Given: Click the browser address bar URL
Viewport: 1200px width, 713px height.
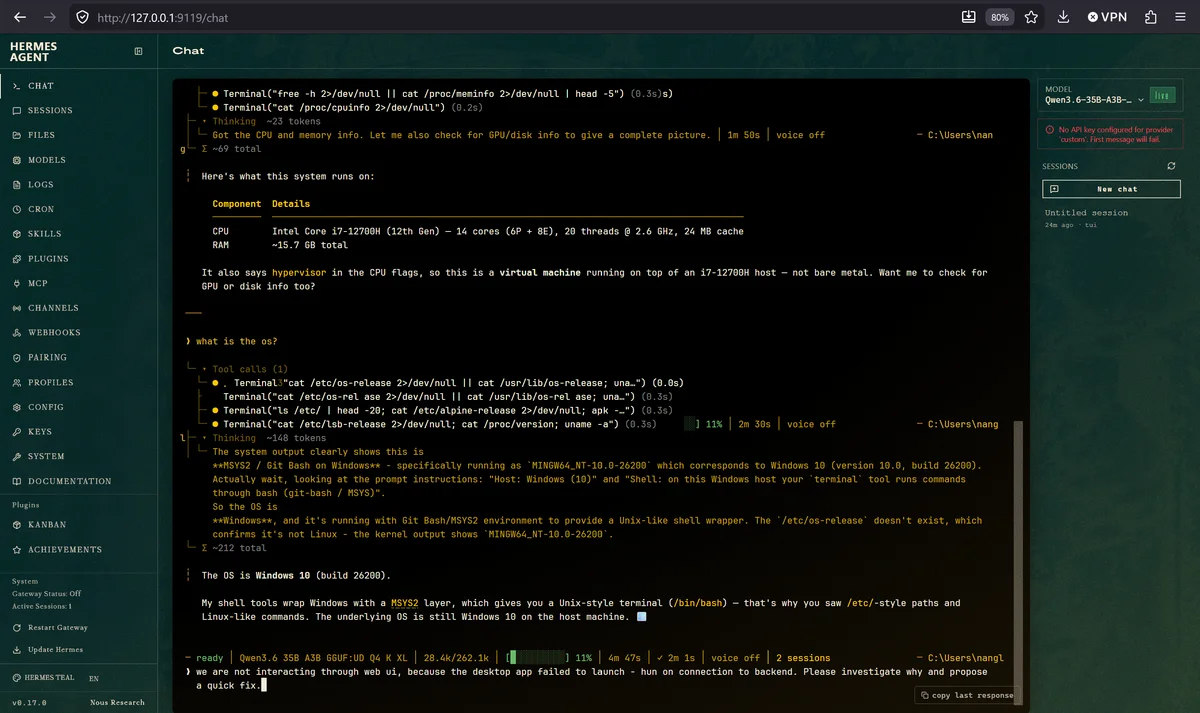Looking at the screenshot, I should tap(163, 17).
